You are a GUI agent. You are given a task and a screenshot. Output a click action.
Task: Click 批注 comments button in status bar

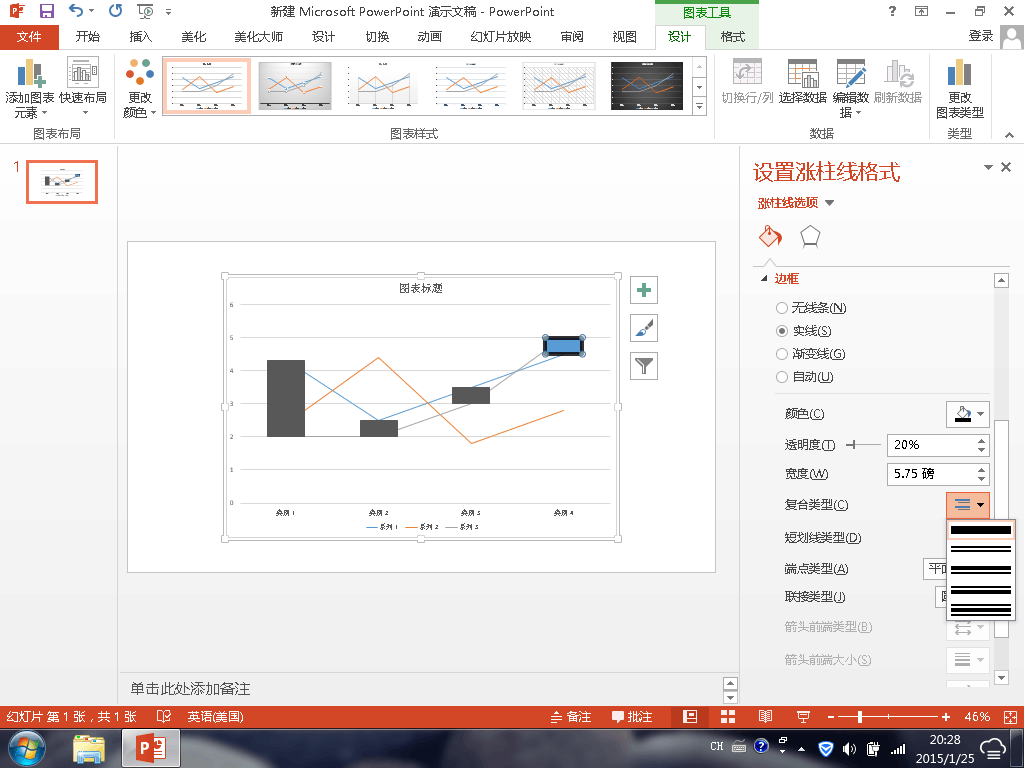tap(632, 716)
